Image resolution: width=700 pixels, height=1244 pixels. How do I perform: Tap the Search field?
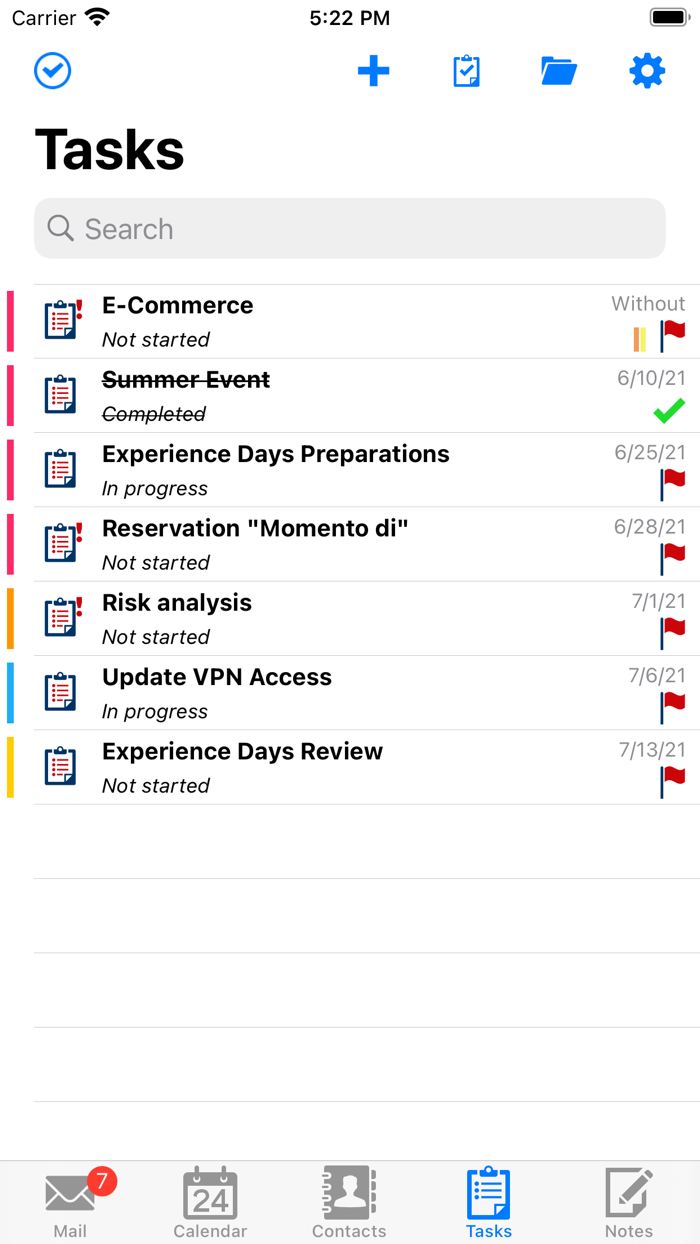pyautogui.click(x=349, y=228)
